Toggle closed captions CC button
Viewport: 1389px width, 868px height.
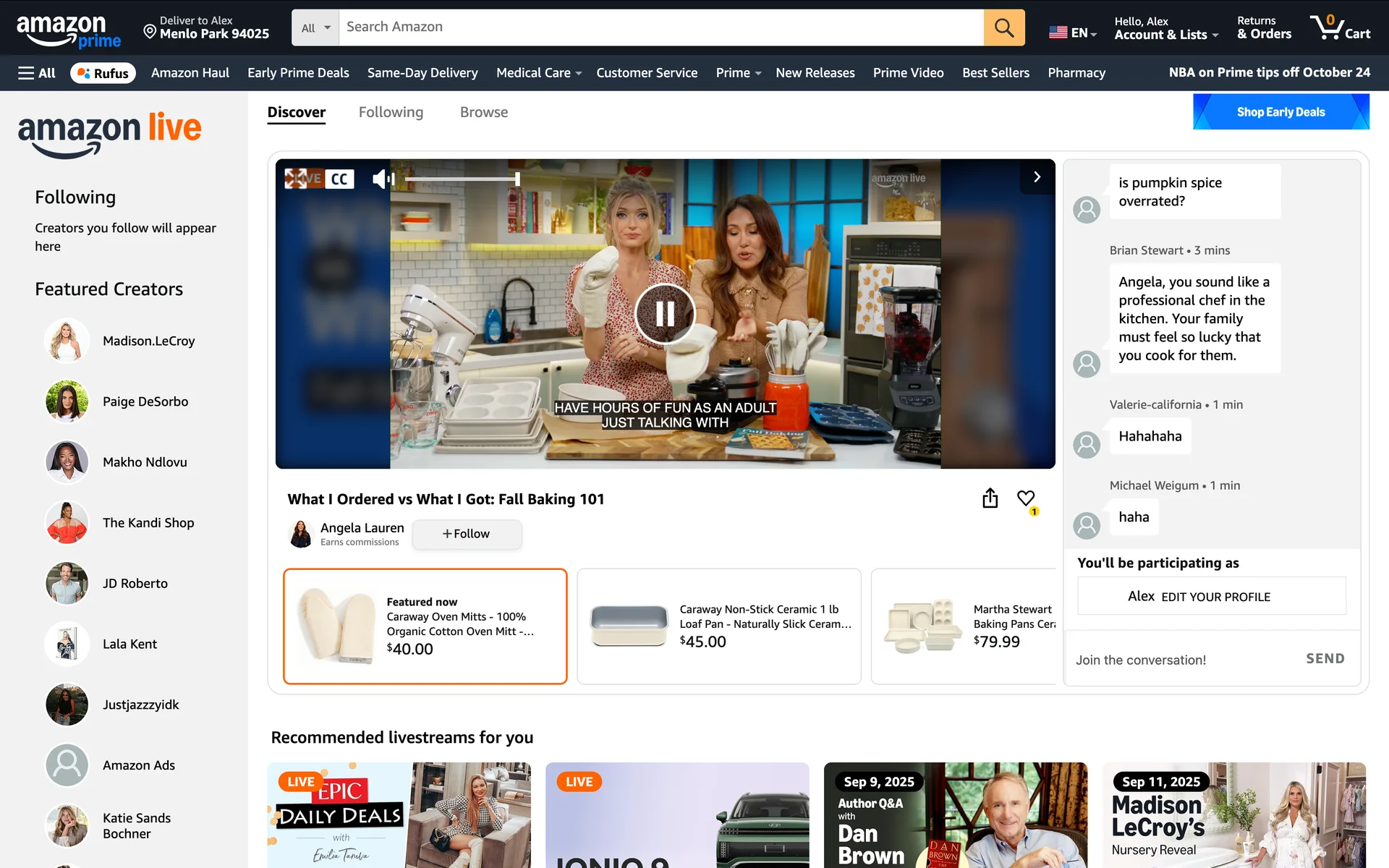click(x=339, y=179)
